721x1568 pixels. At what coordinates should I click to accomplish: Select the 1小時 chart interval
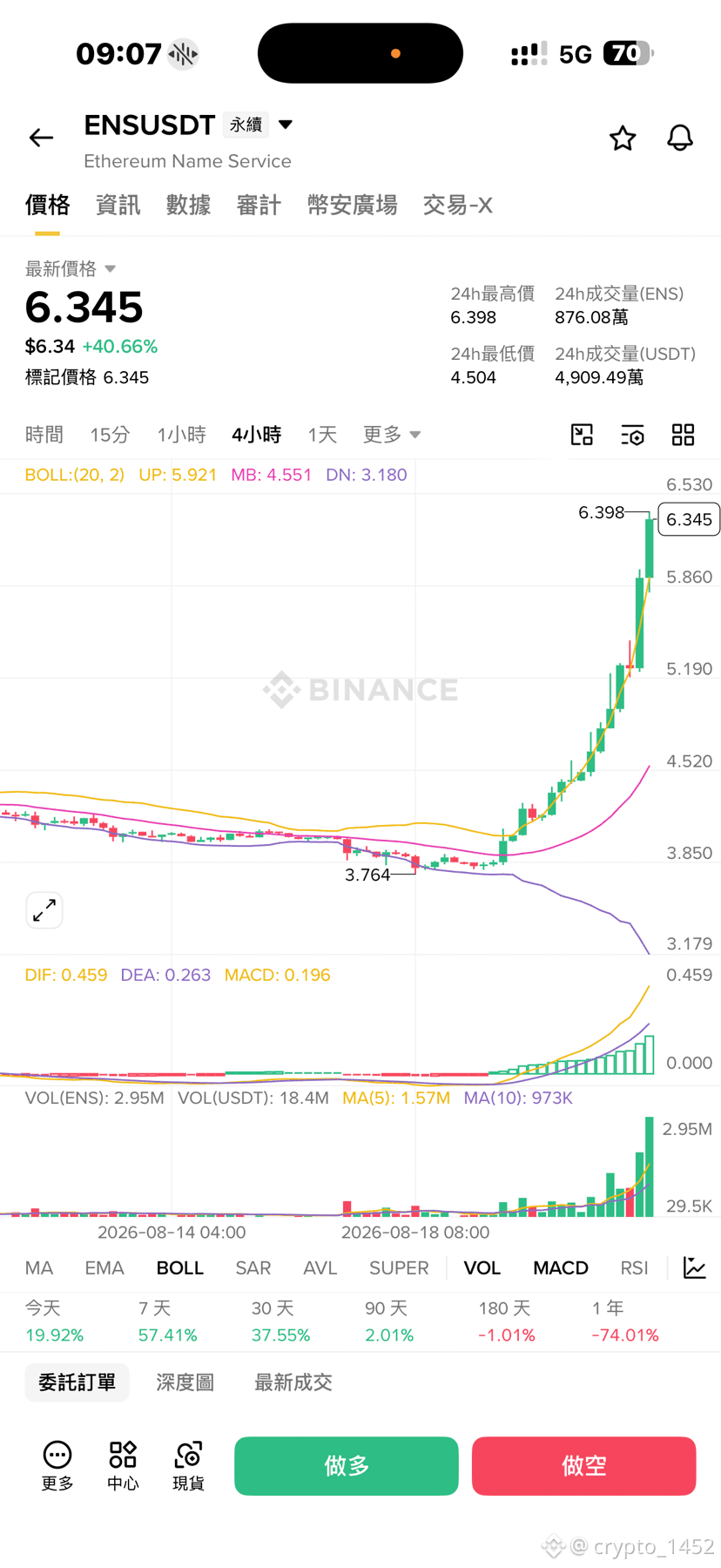point(181,435)
